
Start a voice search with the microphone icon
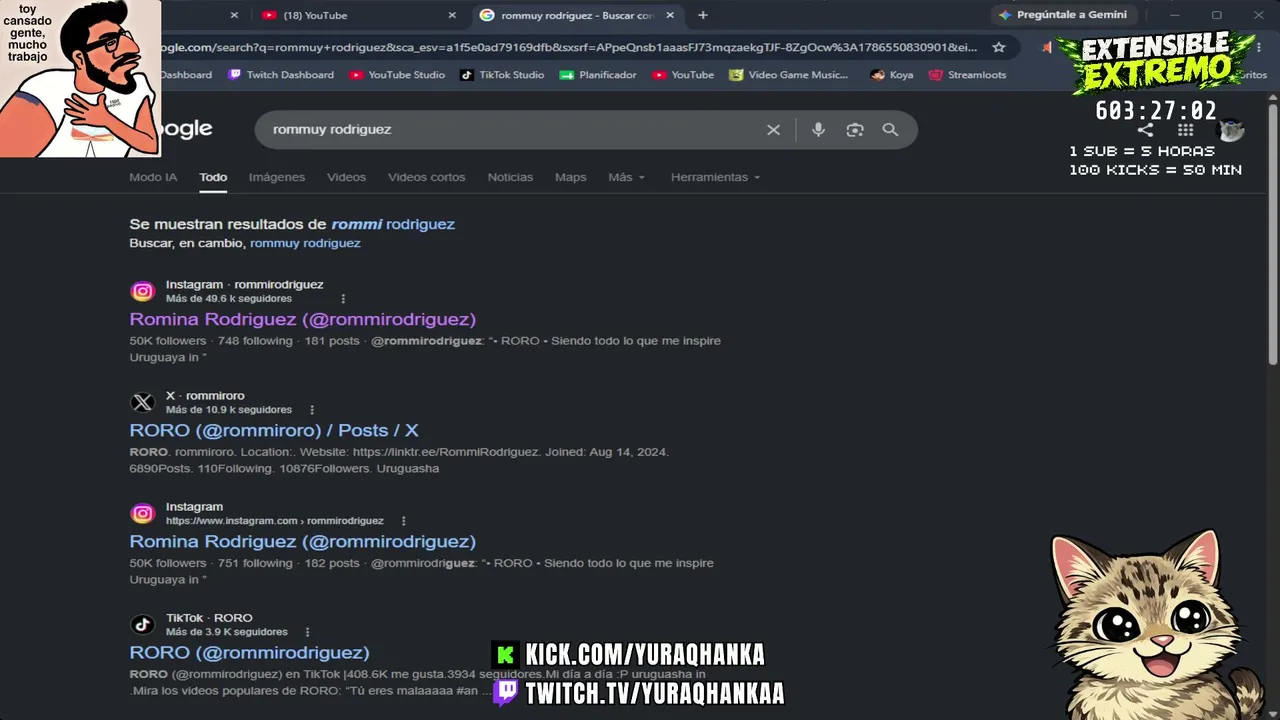click(x=818, y=130)
